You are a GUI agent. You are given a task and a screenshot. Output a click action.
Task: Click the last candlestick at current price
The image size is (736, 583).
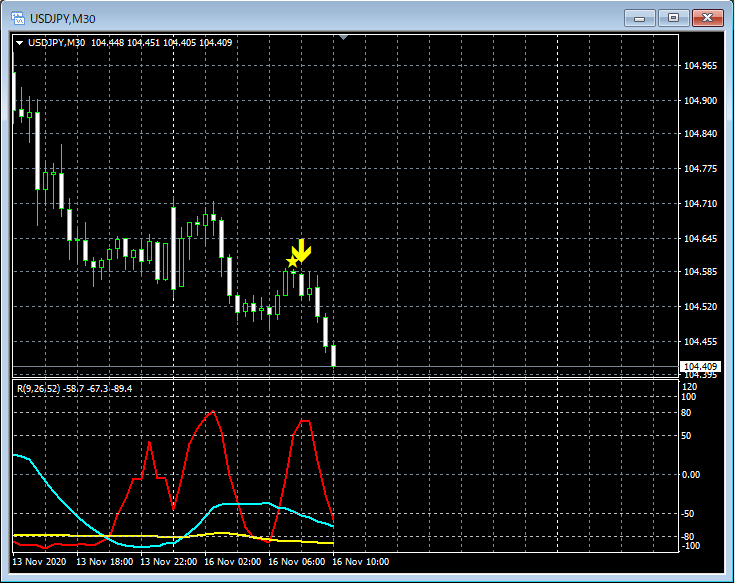[x=334, y=355]
